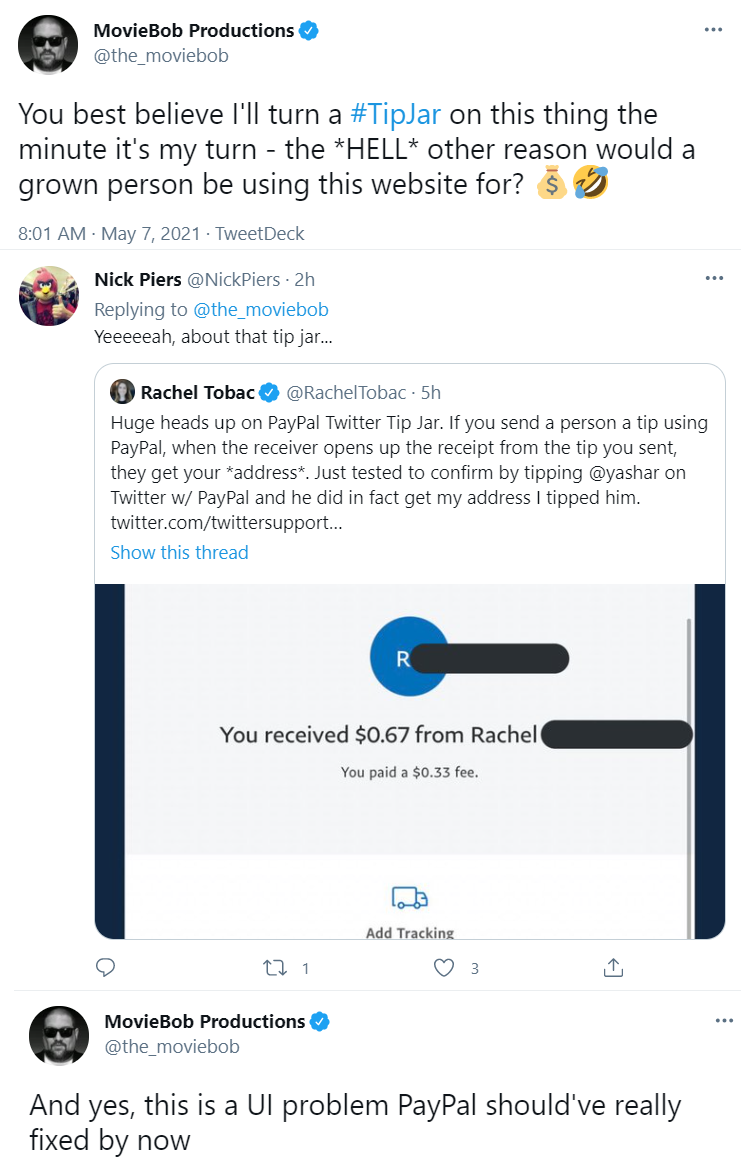Click the verified badge on bottom MovieBob tweet
The width and height of the screenshot is (741, 1160).
click(319, 1021)
